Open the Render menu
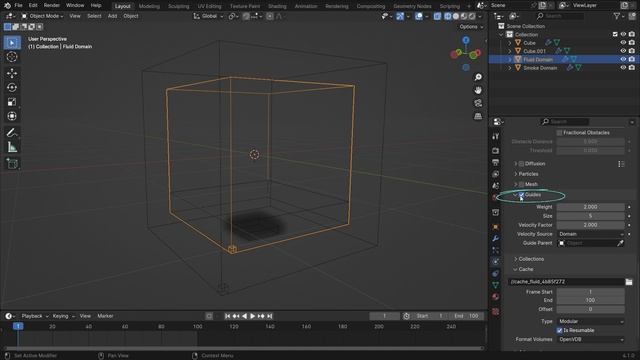 (52, 6)
